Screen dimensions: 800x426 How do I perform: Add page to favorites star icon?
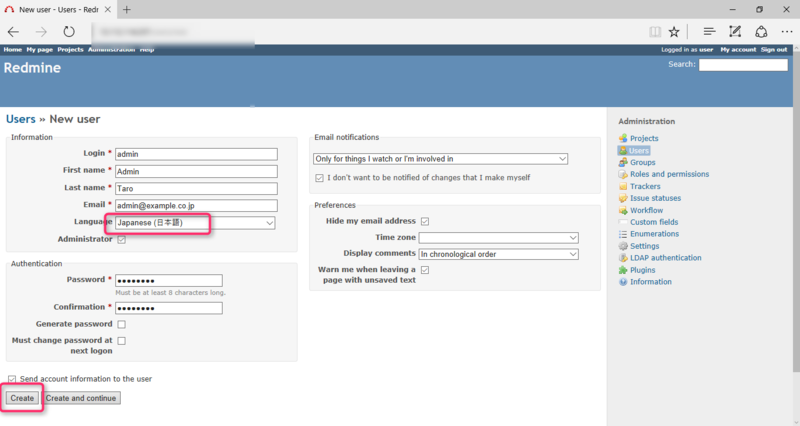(x=674, y=32)
